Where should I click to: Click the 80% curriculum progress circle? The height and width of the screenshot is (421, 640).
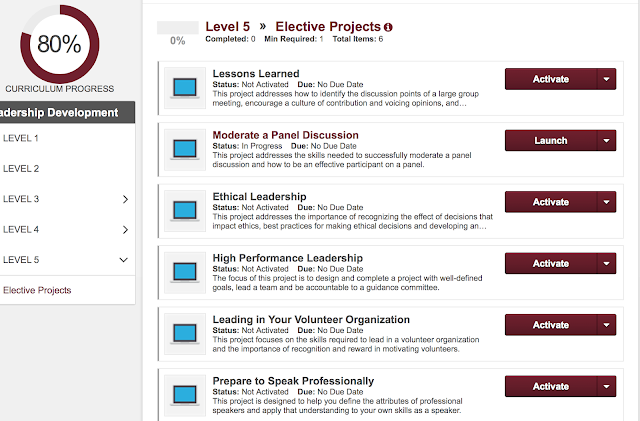tap(60, 44)
